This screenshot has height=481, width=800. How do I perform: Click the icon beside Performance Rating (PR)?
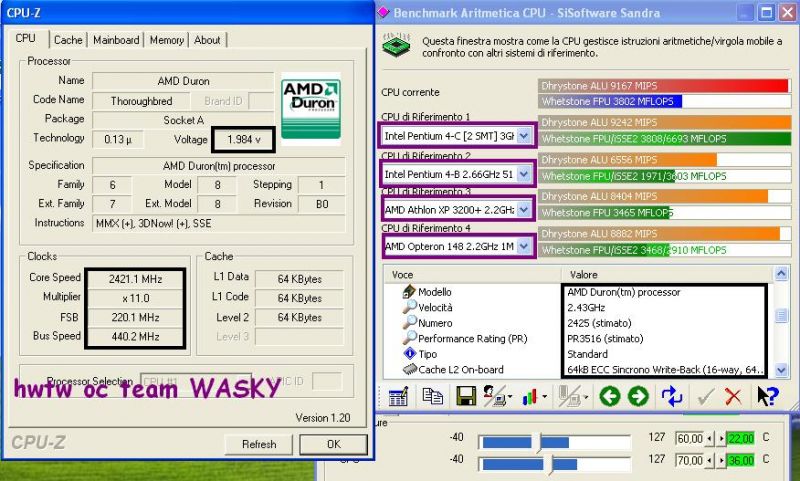point(409,338)
